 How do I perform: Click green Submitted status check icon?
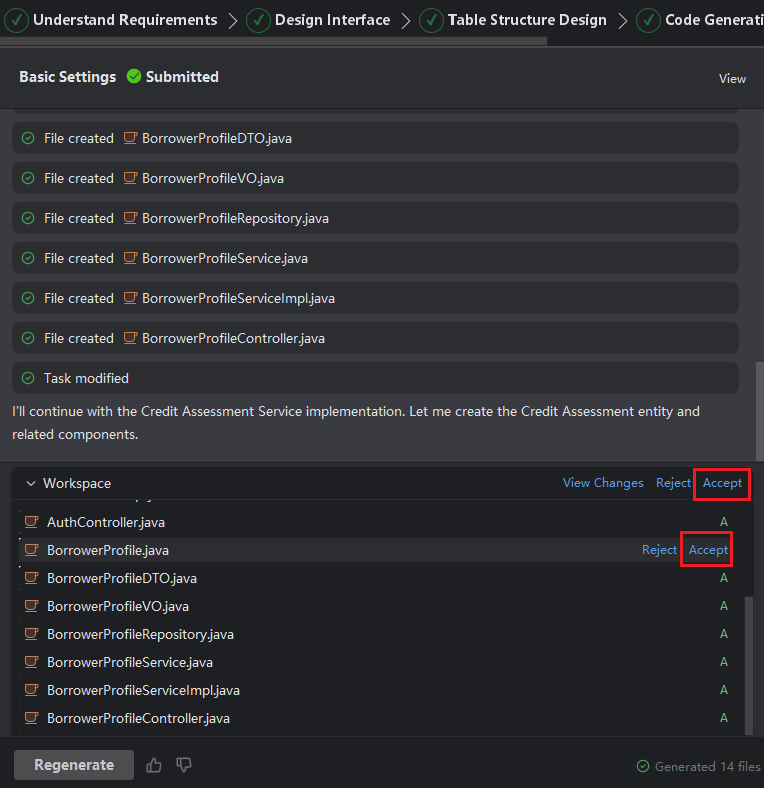(134, 77)
